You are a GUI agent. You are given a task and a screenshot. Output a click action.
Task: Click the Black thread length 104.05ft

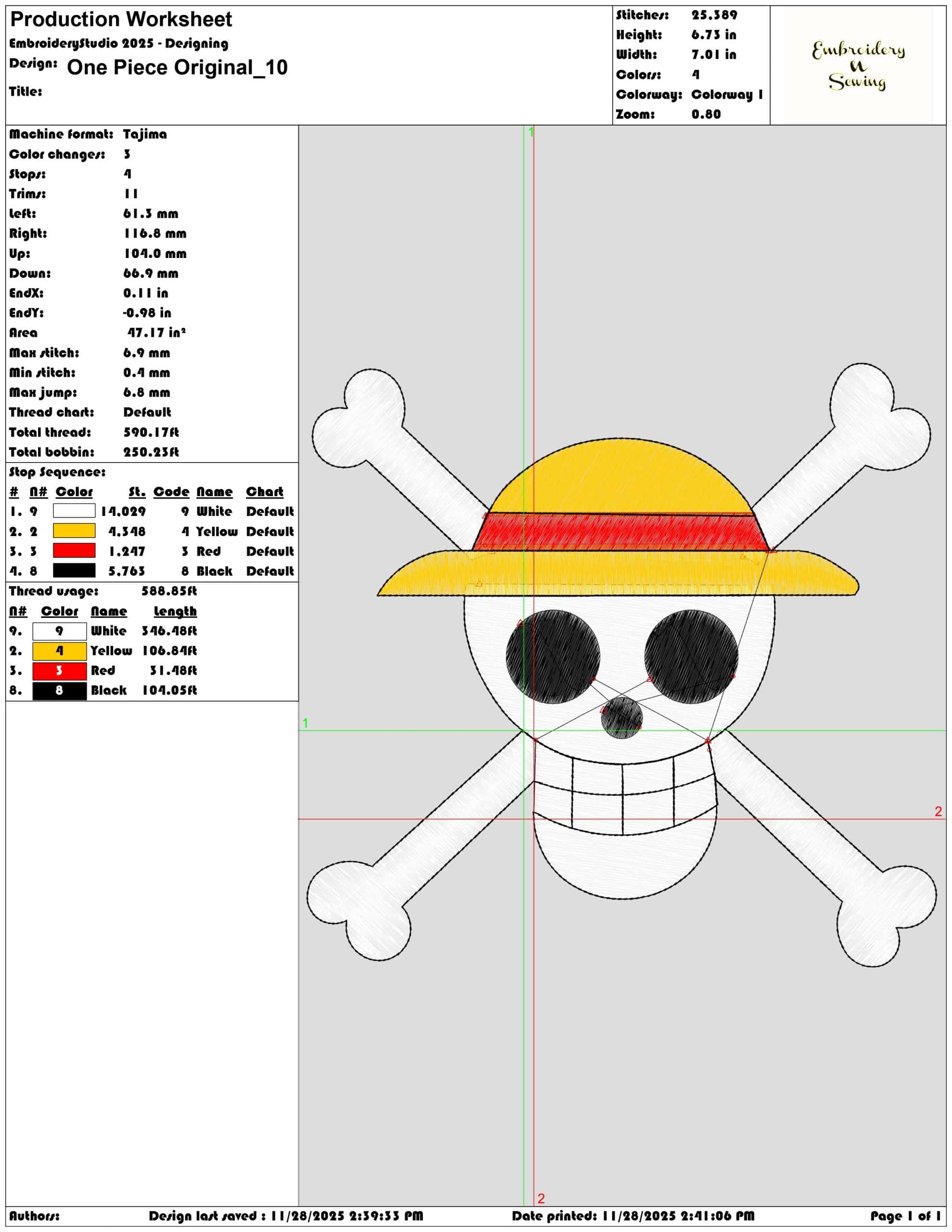(x=169, y=690)
